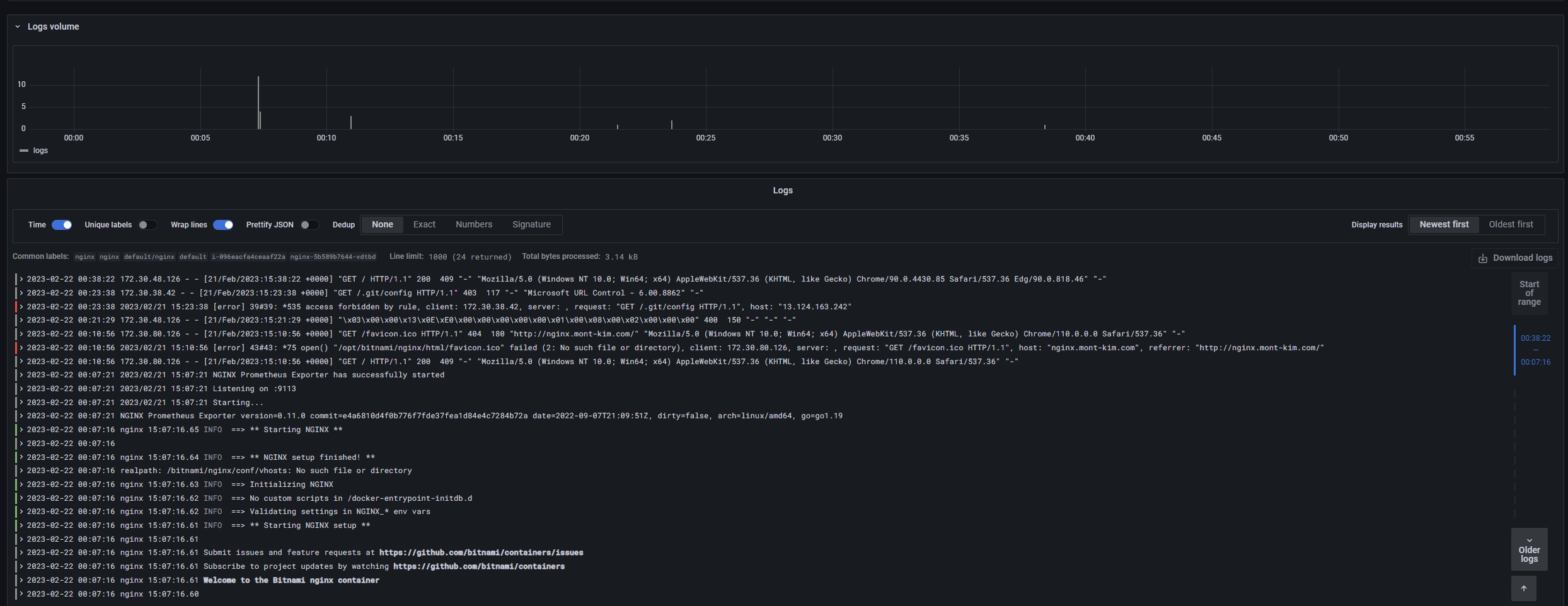Select the None dedup option
The height and width of the screenshot is (606, 1568).
coord(382,224)
